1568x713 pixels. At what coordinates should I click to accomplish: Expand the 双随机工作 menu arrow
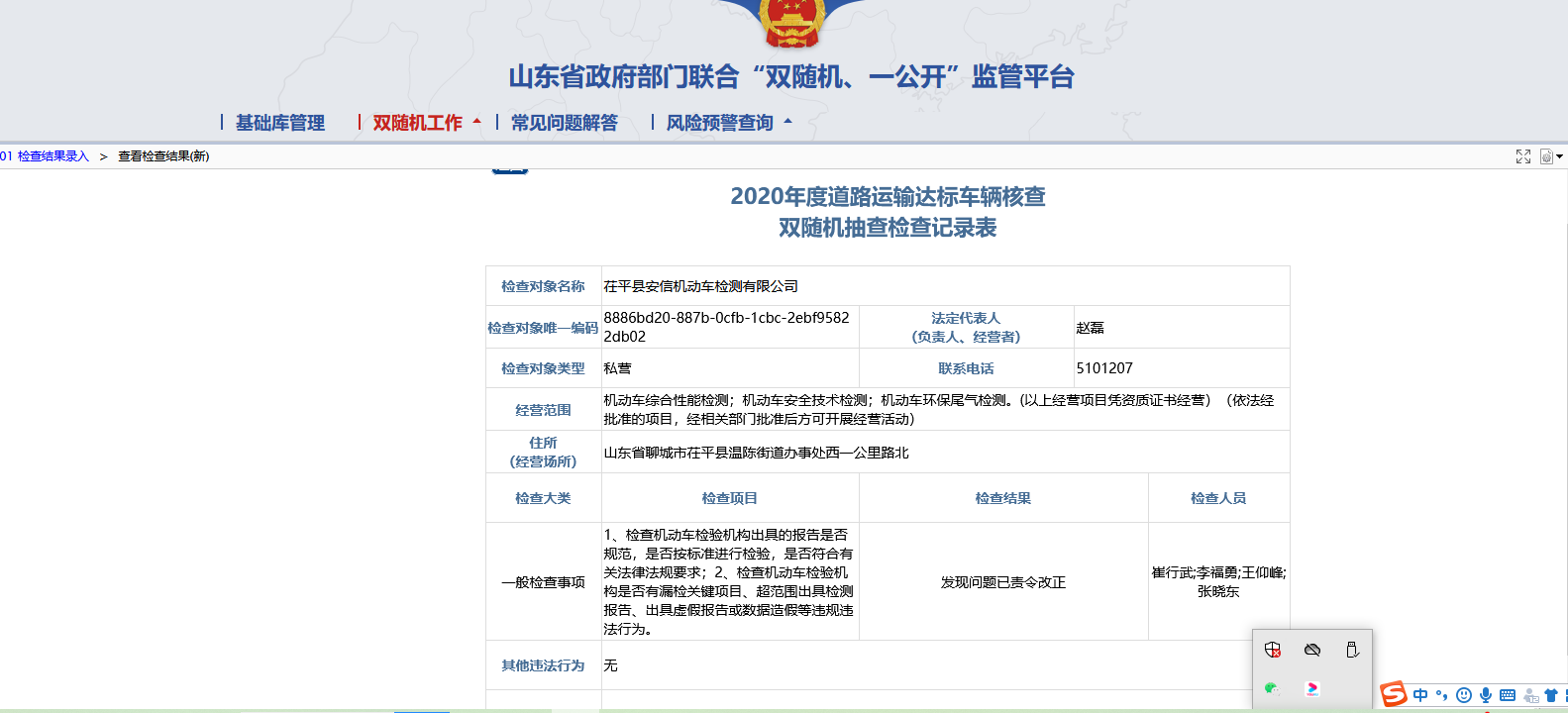477,122
